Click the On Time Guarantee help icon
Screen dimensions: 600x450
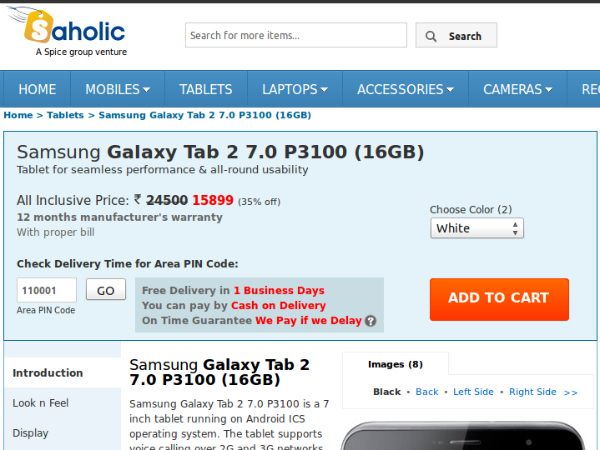(371, 321)
